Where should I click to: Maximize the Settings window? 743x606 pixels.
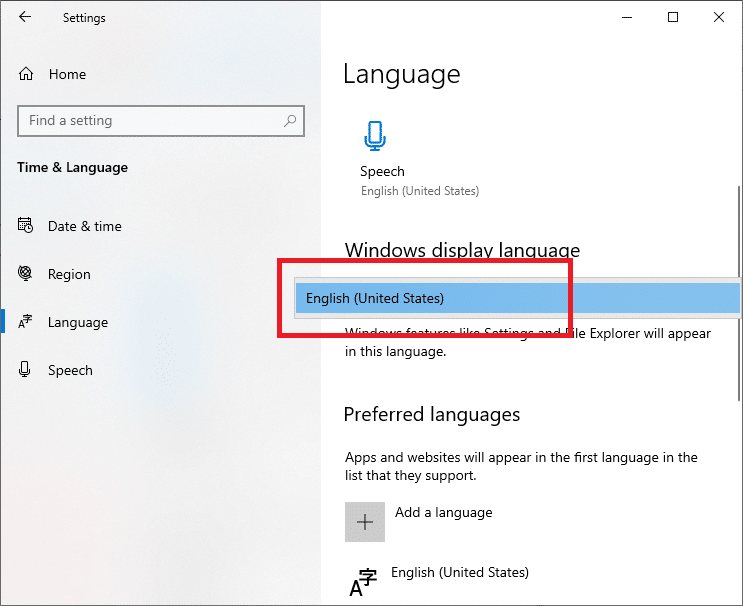(673, 18)
